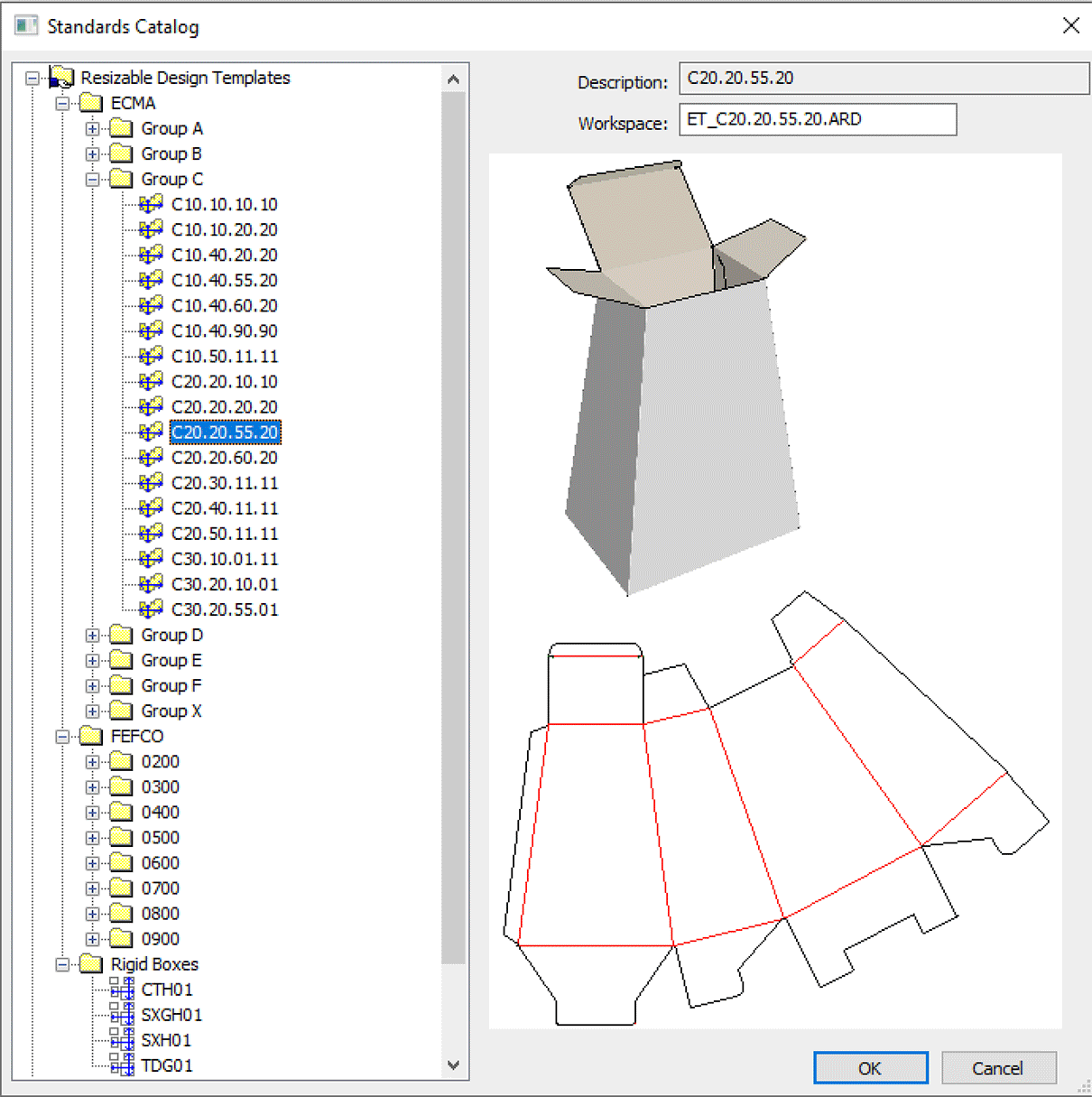The height and width of the screenshot is (1097, 1092).
Task: Select the C30.20.55.01 text label
Action: pos(225,609)
